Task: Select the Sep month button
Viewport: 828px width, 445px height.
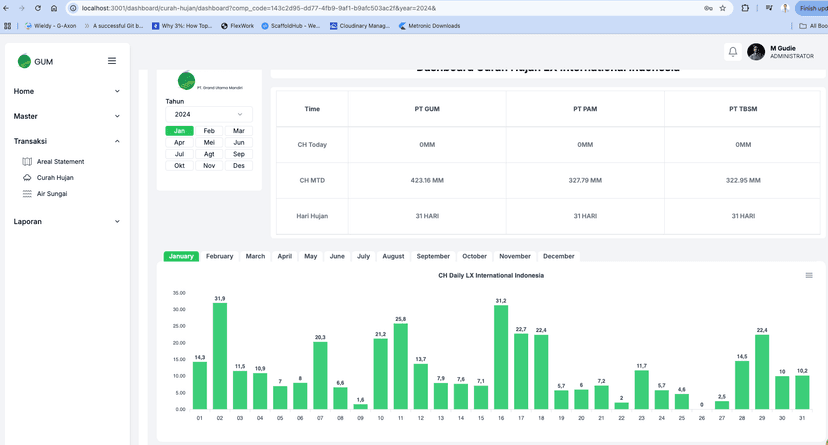Action: [x=239, y=154]
